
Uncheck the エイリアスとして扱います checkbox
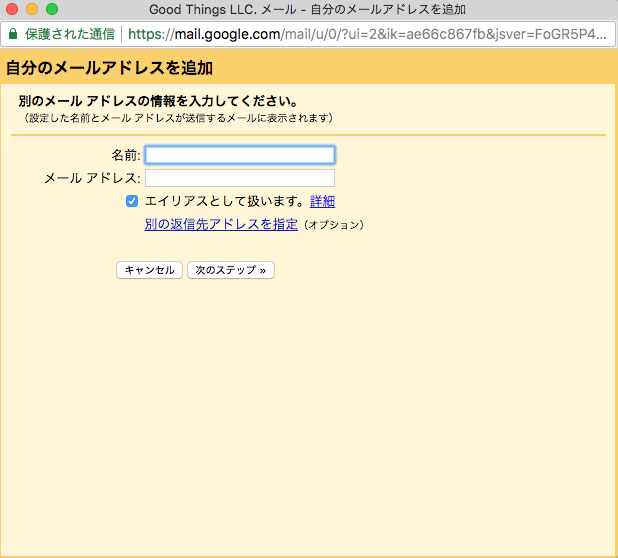(132, 201)
